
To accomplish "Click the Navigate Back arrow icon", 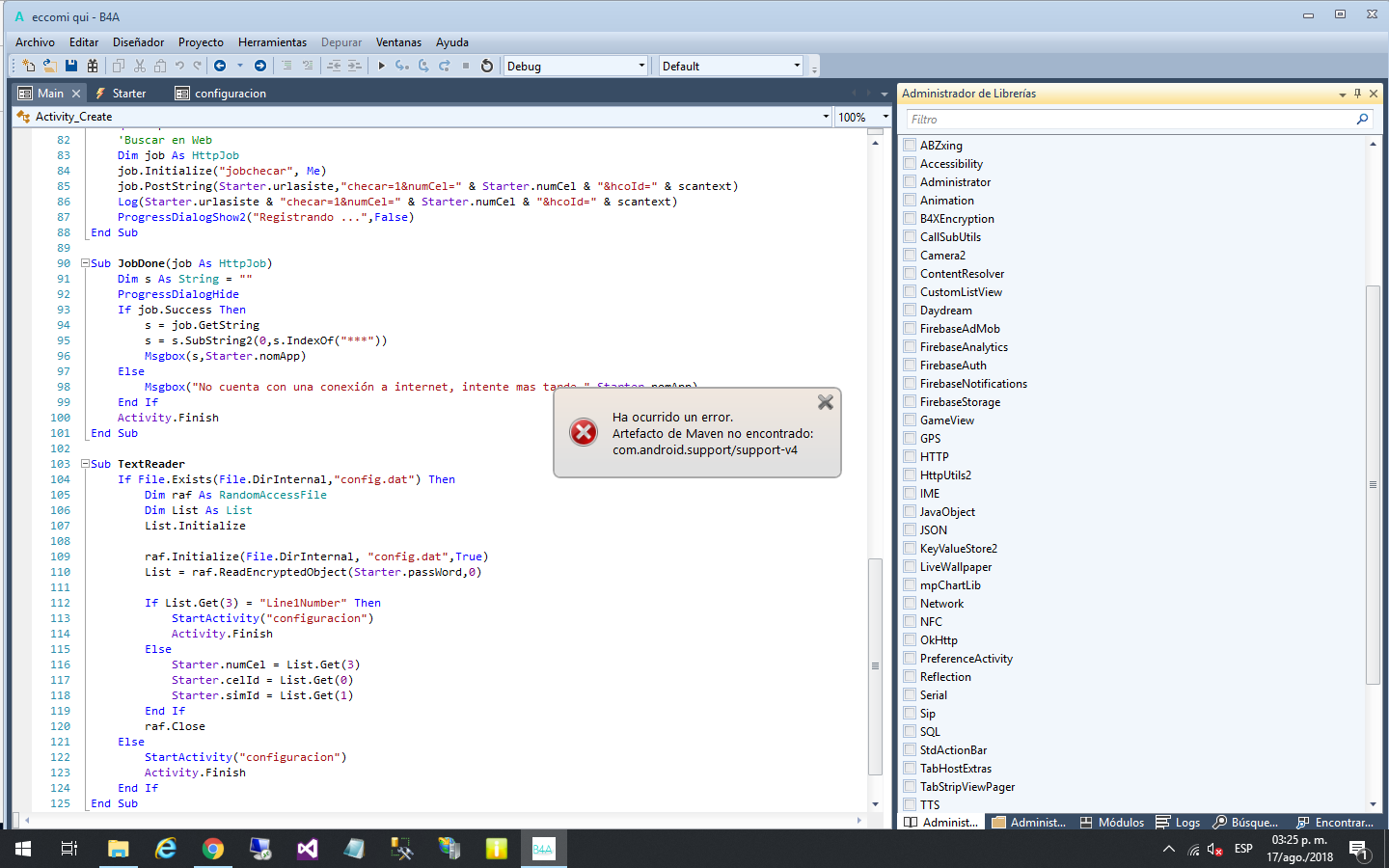I will pos(220,66).
